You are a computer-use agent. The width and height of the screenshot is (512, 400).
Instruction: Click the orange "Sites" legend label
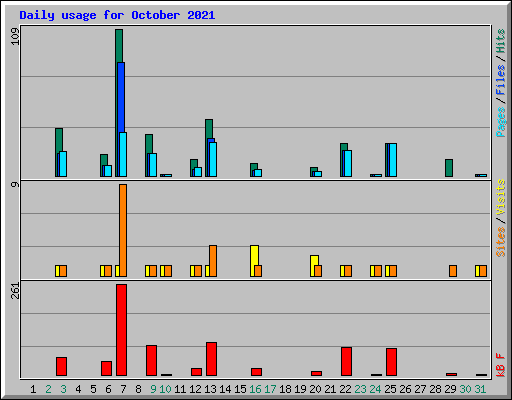500,242
